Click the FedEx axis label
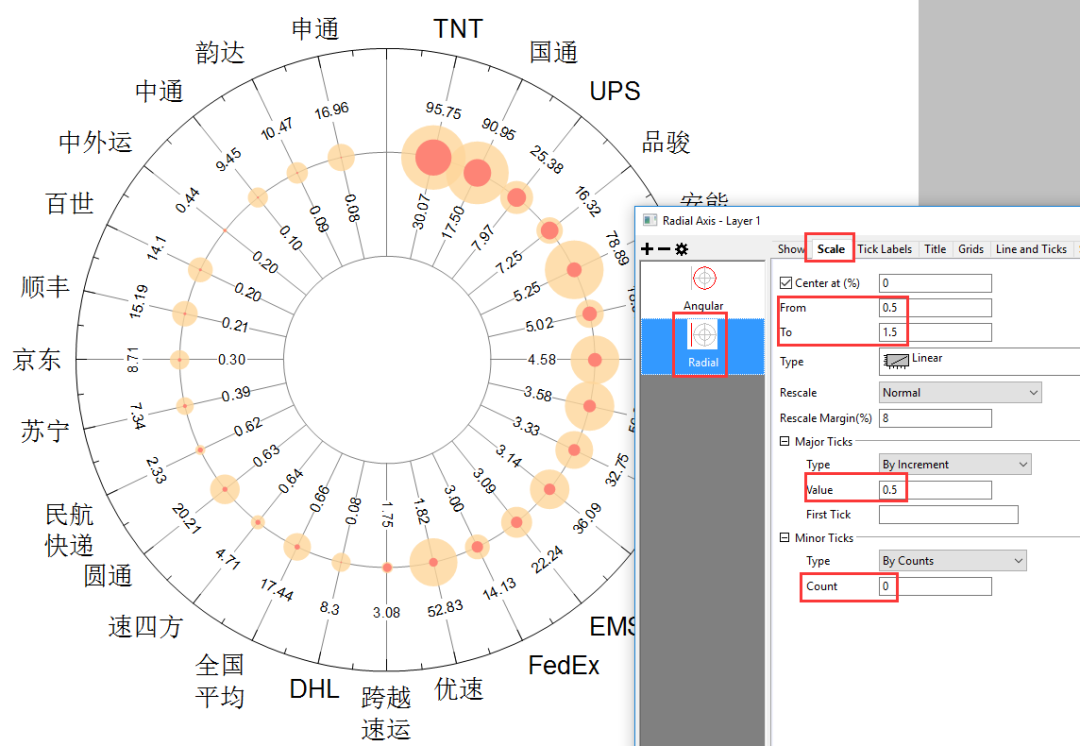This screenshot has height=746, width=1080. (563, 665)
